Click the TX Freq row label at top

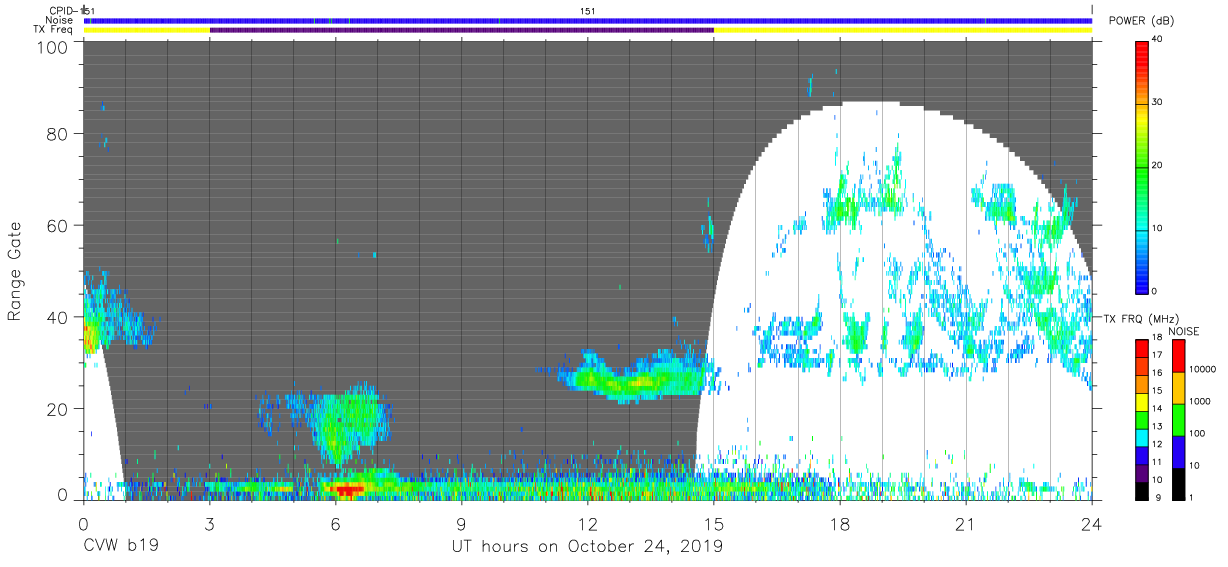point(54,30)
